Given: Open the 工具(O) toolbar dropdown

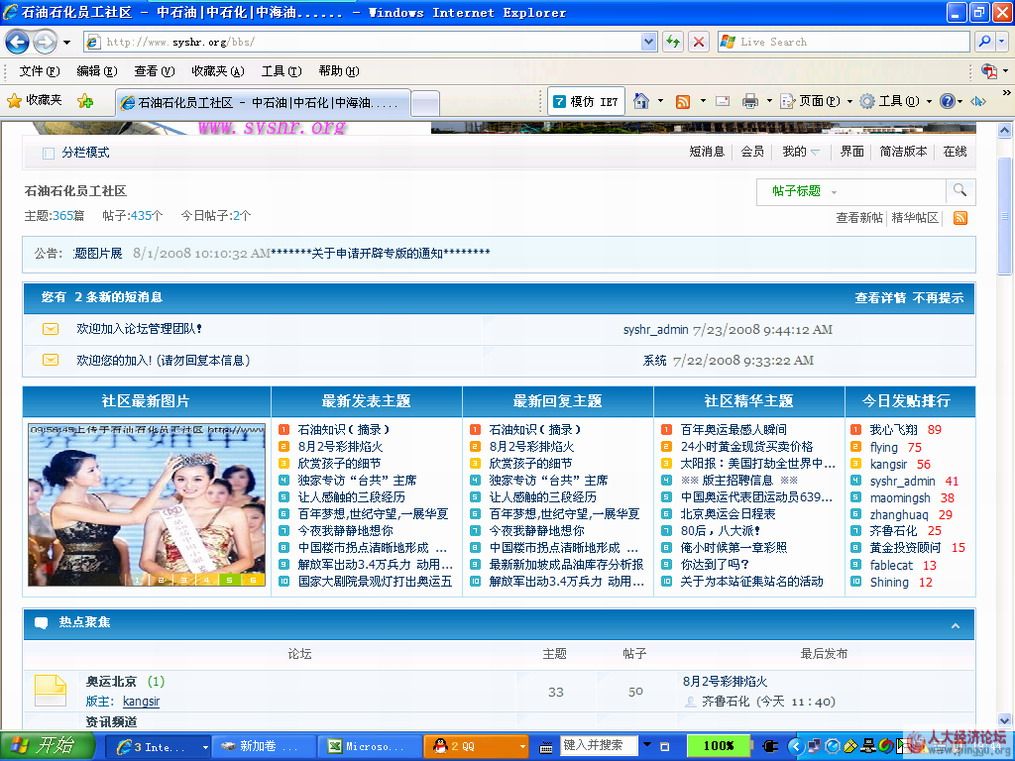Looking at the screenshot, I should tap(929, 102).
